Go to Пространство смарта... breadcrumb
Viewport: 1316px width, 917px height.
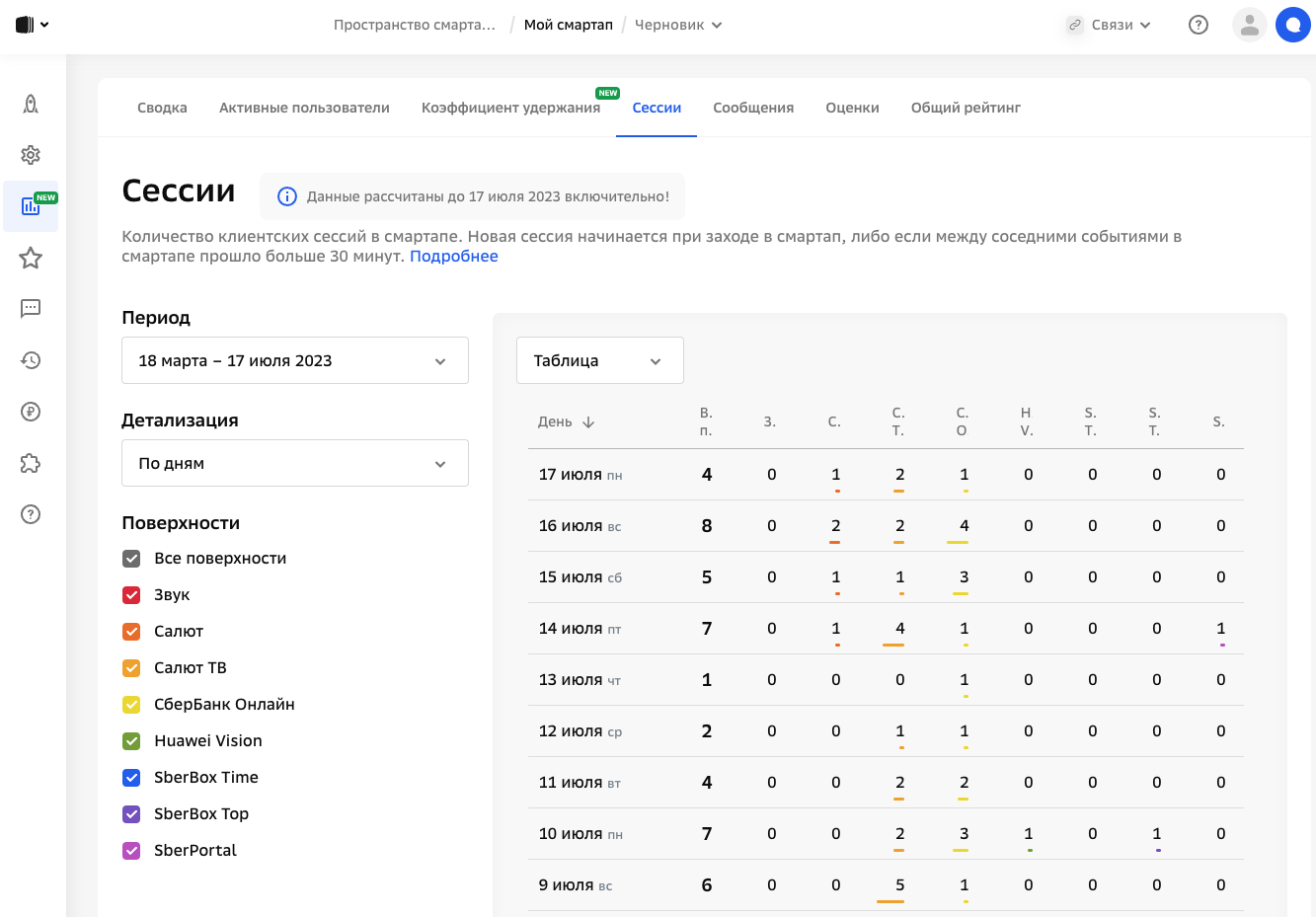415,25
